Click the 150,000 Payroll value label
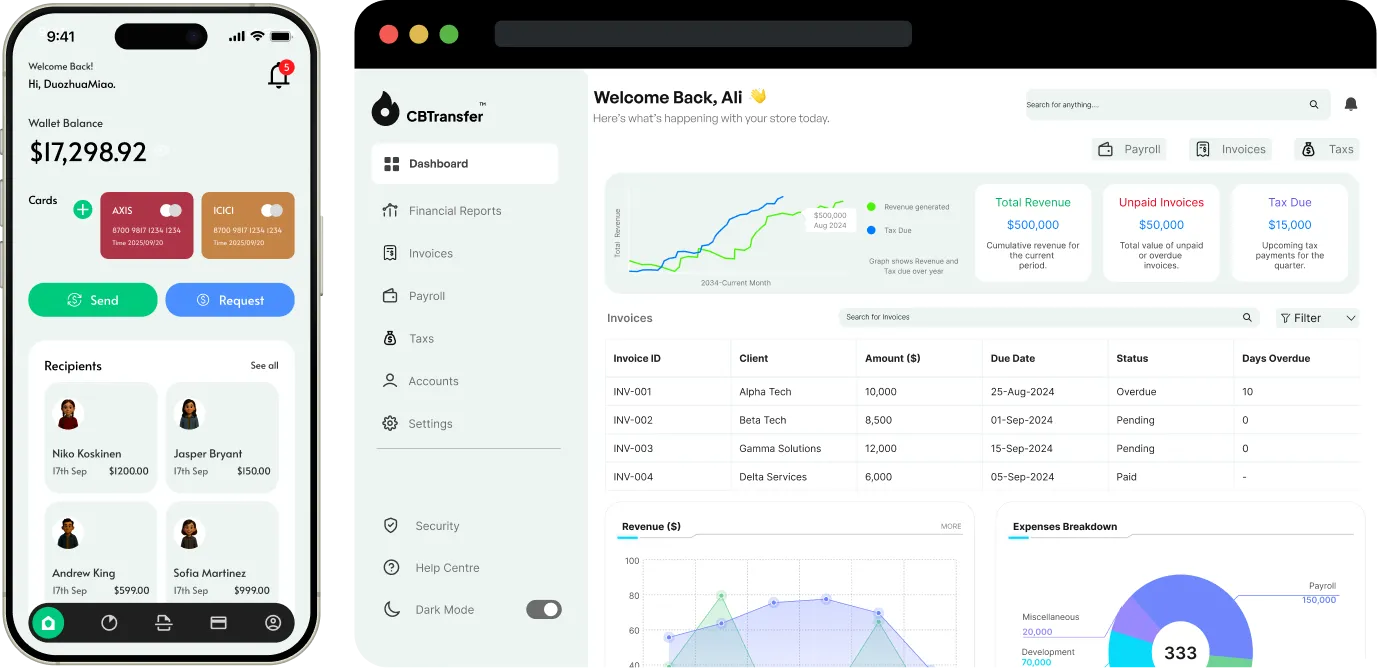Image resolution: width=1377 pixels, height=668 pixels. coord(1319,600)
